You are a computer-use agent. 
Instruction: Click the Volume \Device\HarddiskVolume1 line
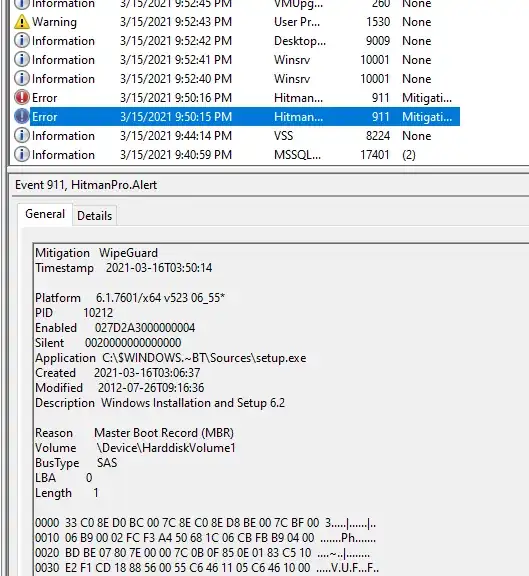tap(135, 448)
